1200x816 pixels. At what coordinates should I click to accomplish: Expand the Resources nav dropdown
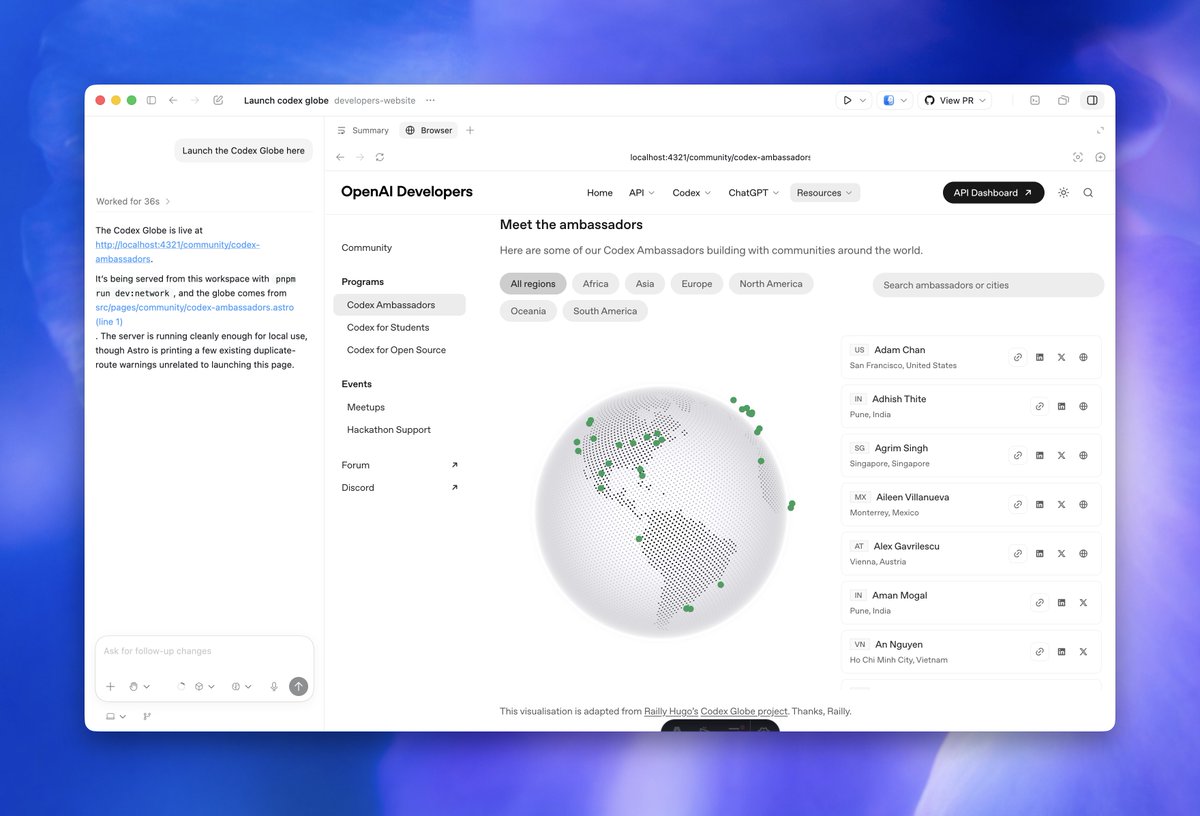825,193
